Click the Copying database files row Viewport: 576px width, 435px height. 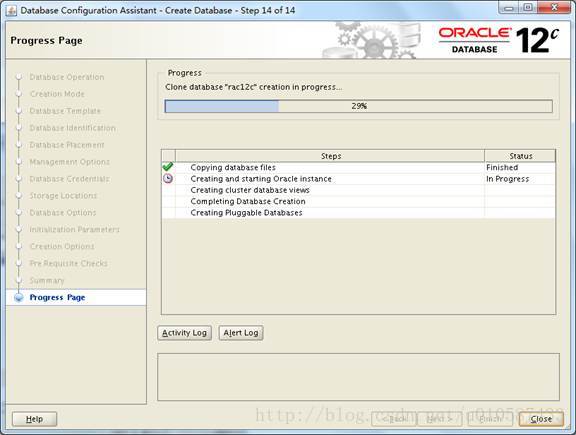pyautogui.click(x=359, y=167)
